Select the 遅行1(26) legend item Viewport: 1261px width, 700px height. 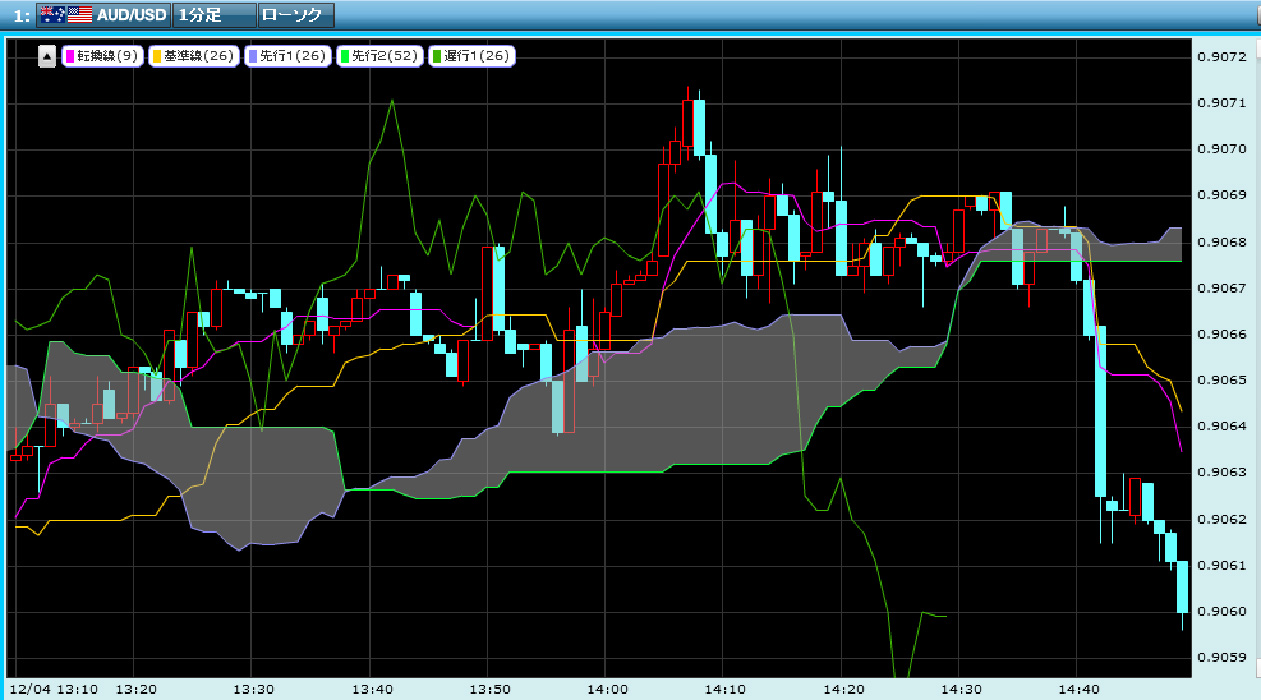471,57
